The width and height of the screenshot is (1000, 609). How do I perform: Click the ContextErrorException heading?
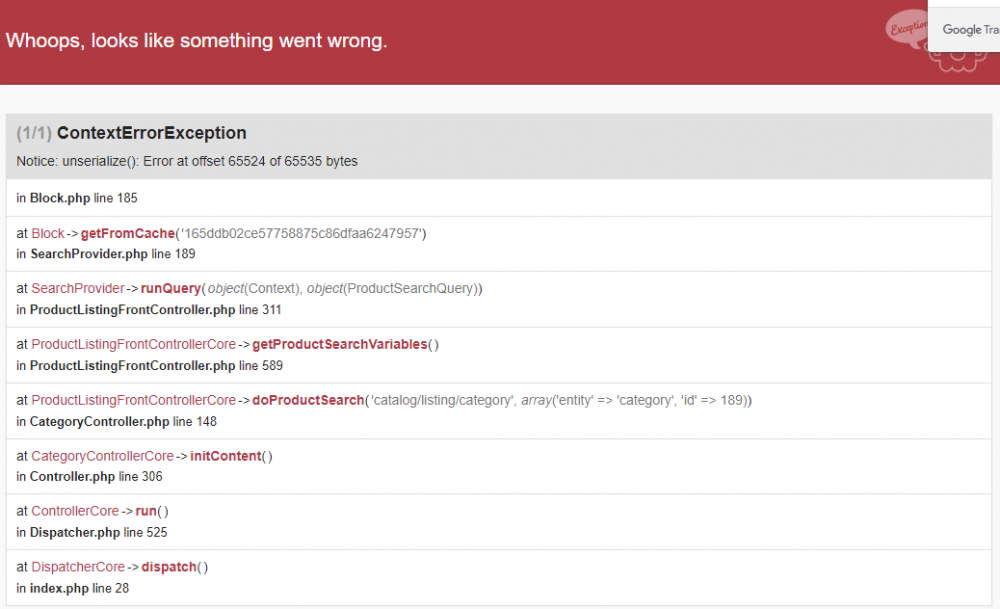click(x=151, y=133)
